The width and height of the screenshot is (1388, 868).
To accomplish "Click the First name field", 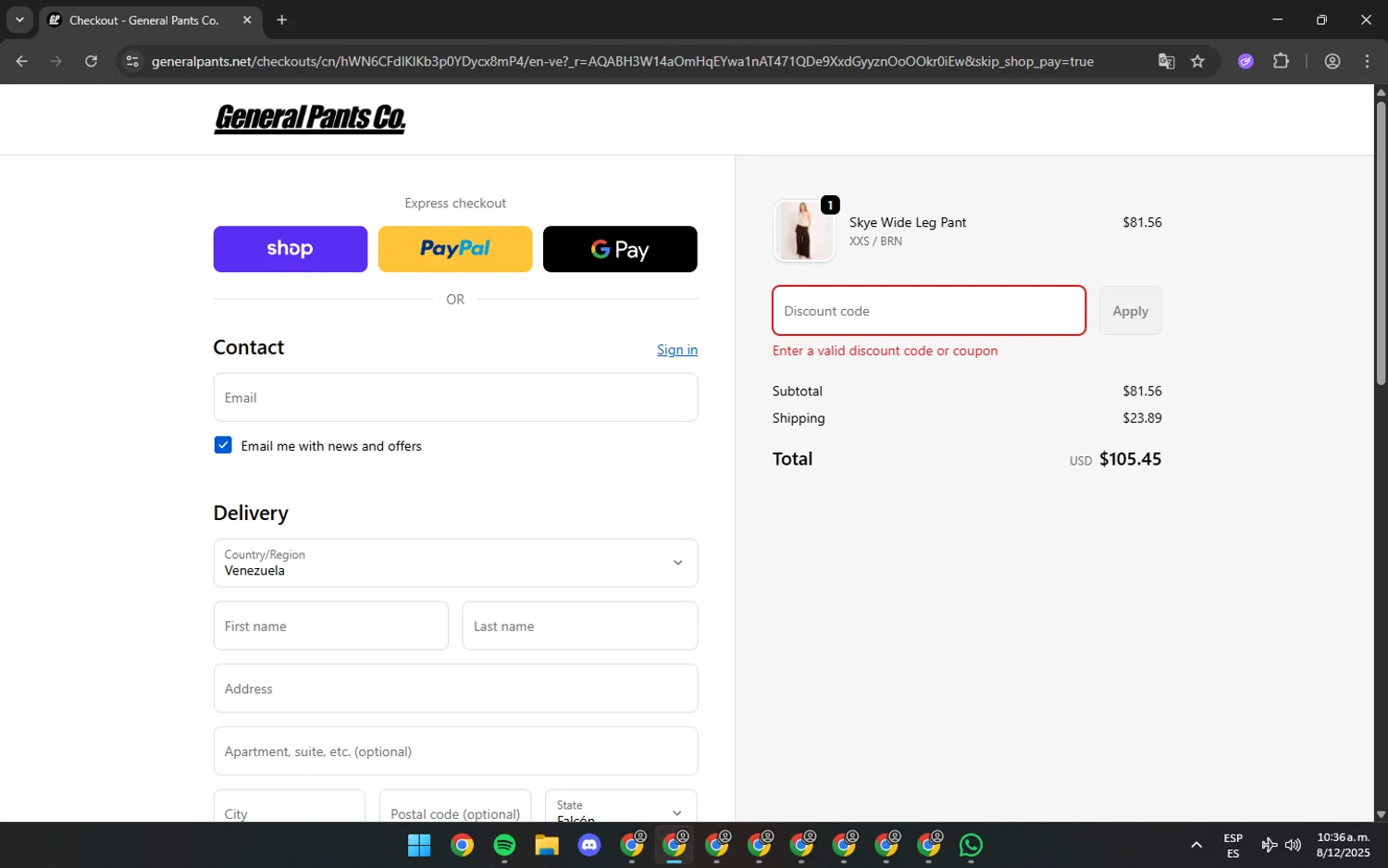I will pos(330,626).
